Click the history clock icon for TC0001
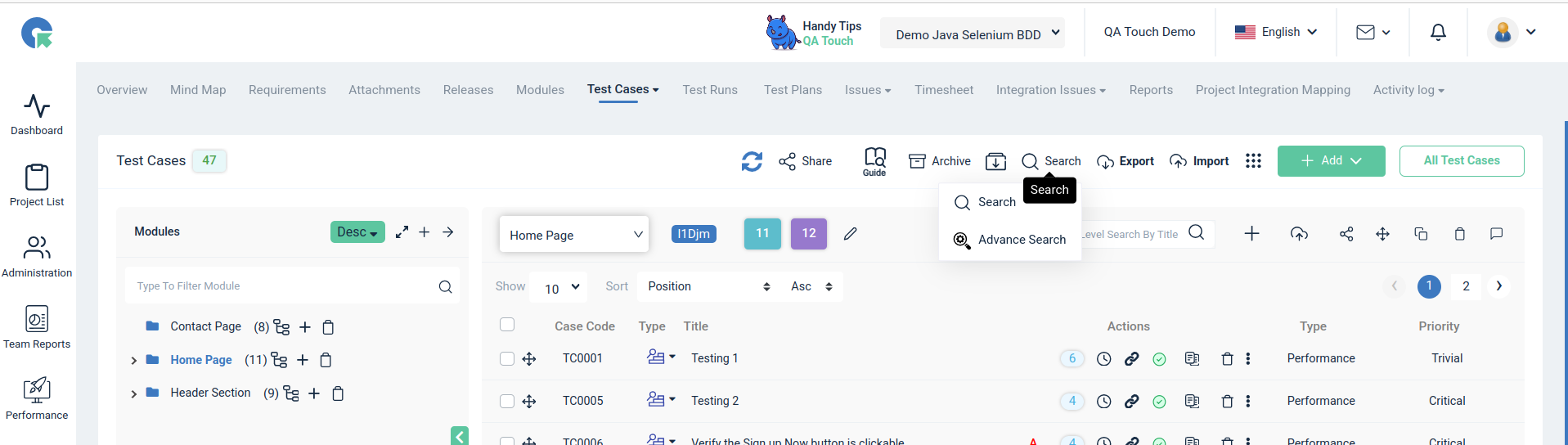The height and width of the screenshot is (445, 1568). (x=1103, y=358)
